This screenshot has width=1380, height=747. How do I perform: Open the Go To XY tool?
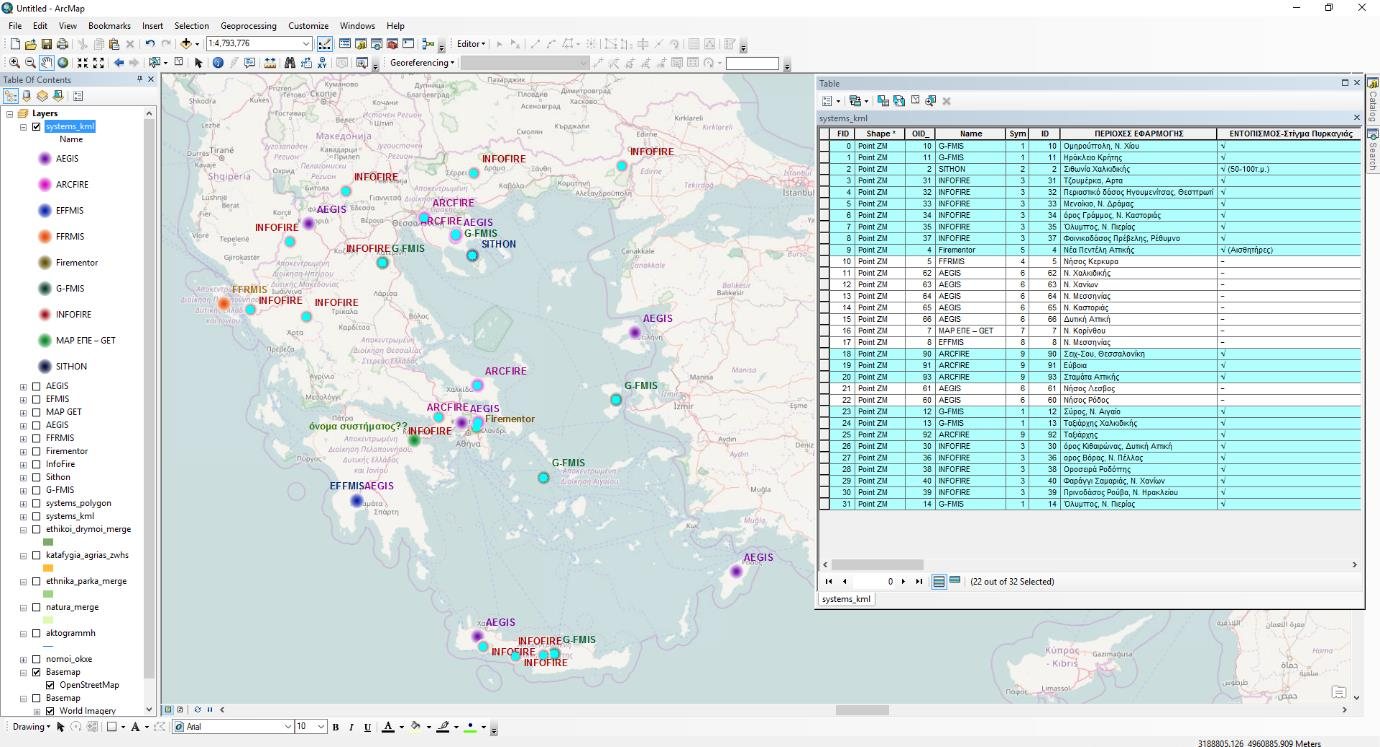[x=322, y=62]
